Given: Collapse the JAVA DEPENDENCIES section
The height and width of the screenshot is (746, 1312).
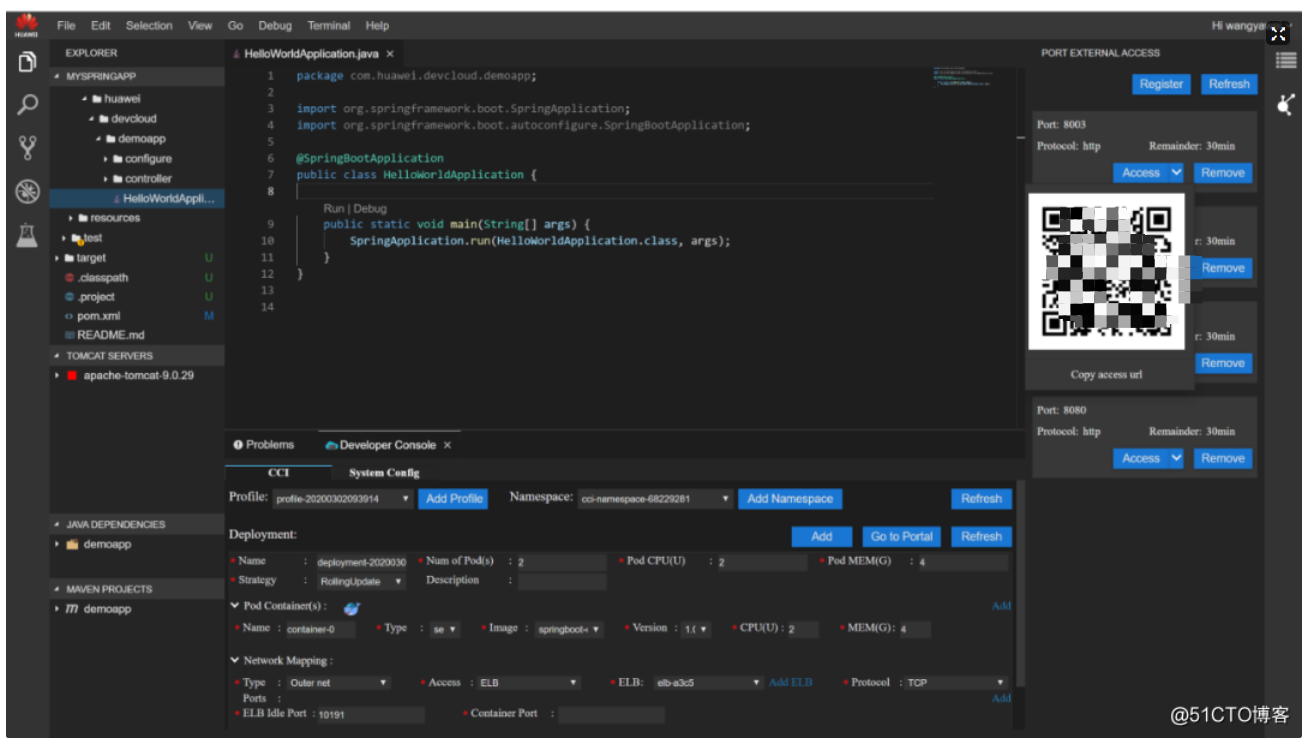Looking at the screenshot, I should [57, 525].
